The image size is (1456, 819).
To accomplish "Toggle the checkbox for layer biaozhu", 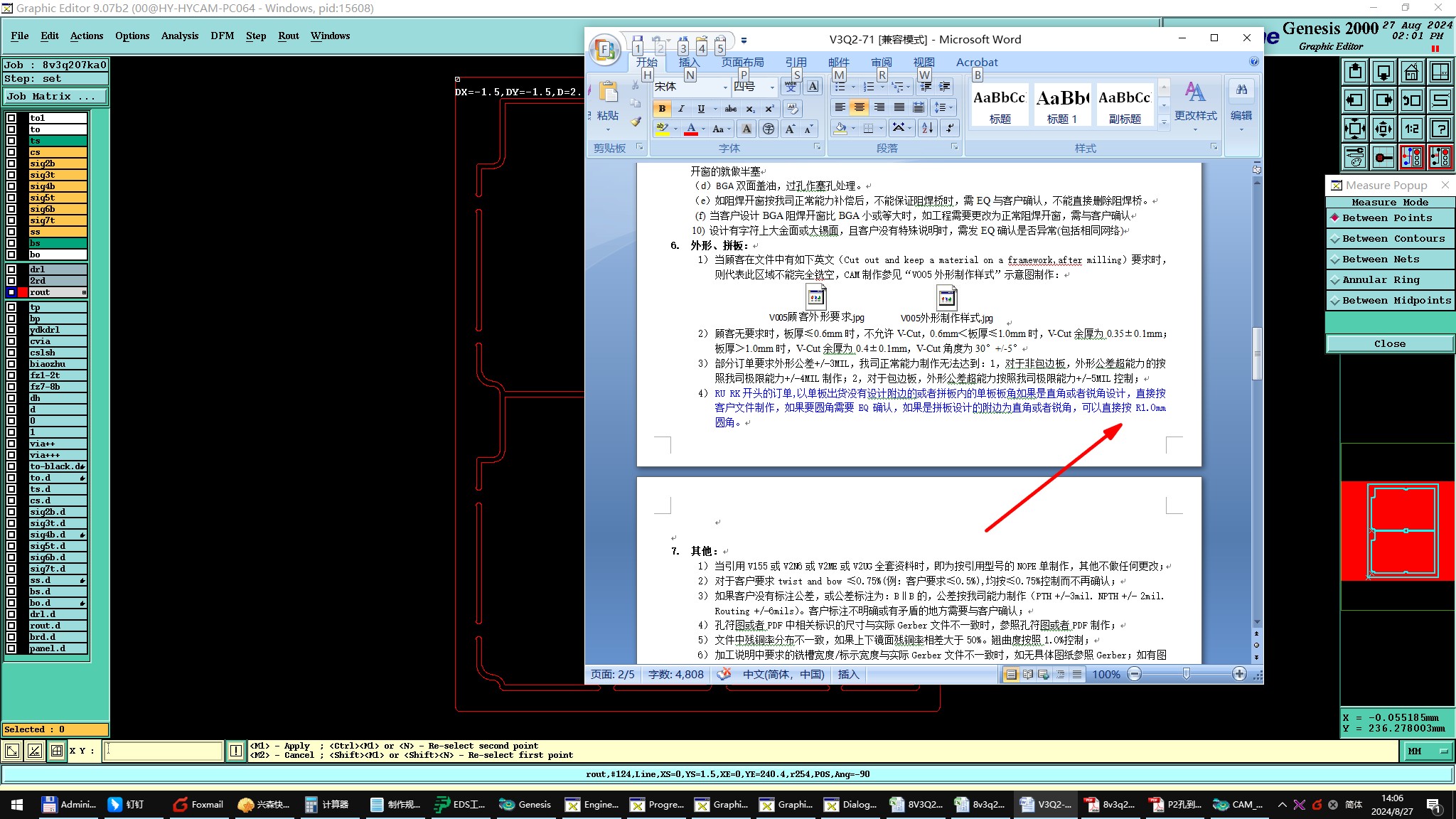I will [11, 364].
